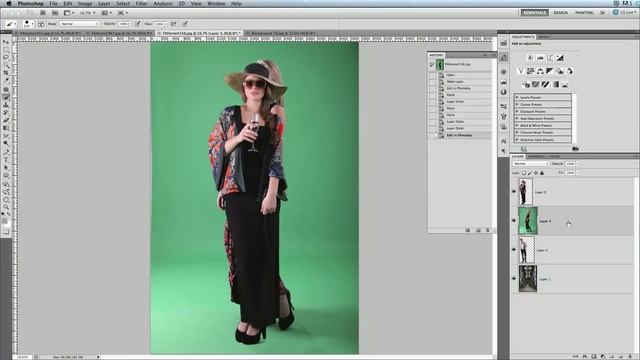The height and width of the screenshot is (360, 640).
Task: Add a Channel Mixer adjustment layer
Action: pos(569,71)
